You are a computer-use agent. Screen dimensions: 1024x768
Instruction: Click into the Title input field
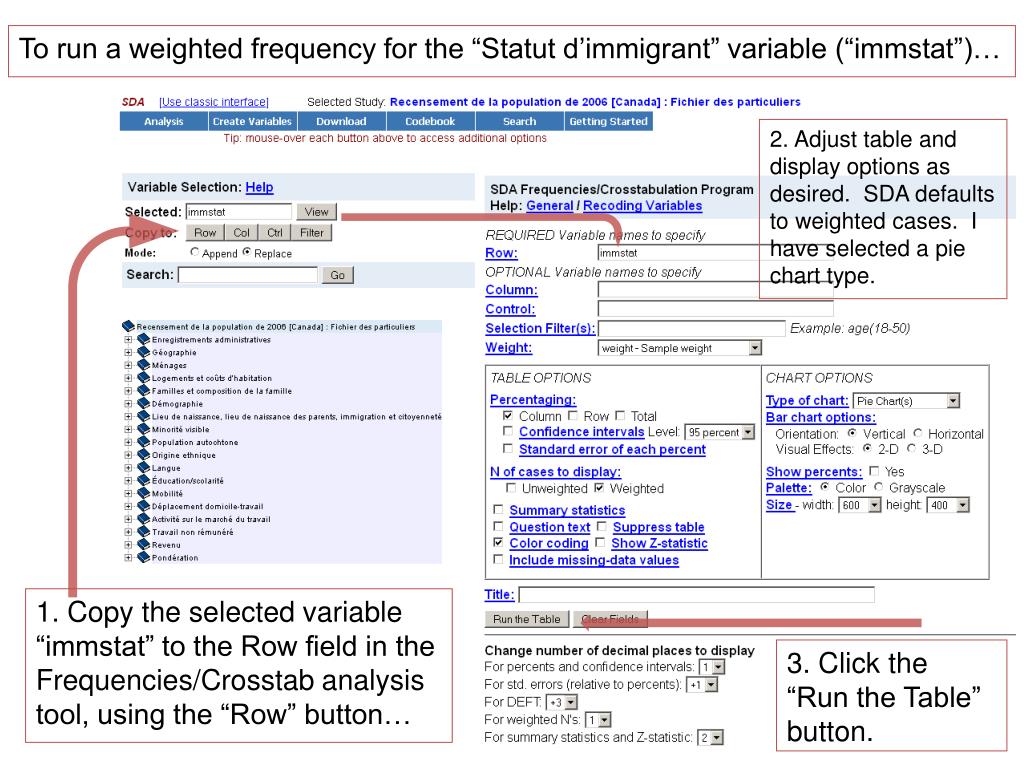point(696,594)
